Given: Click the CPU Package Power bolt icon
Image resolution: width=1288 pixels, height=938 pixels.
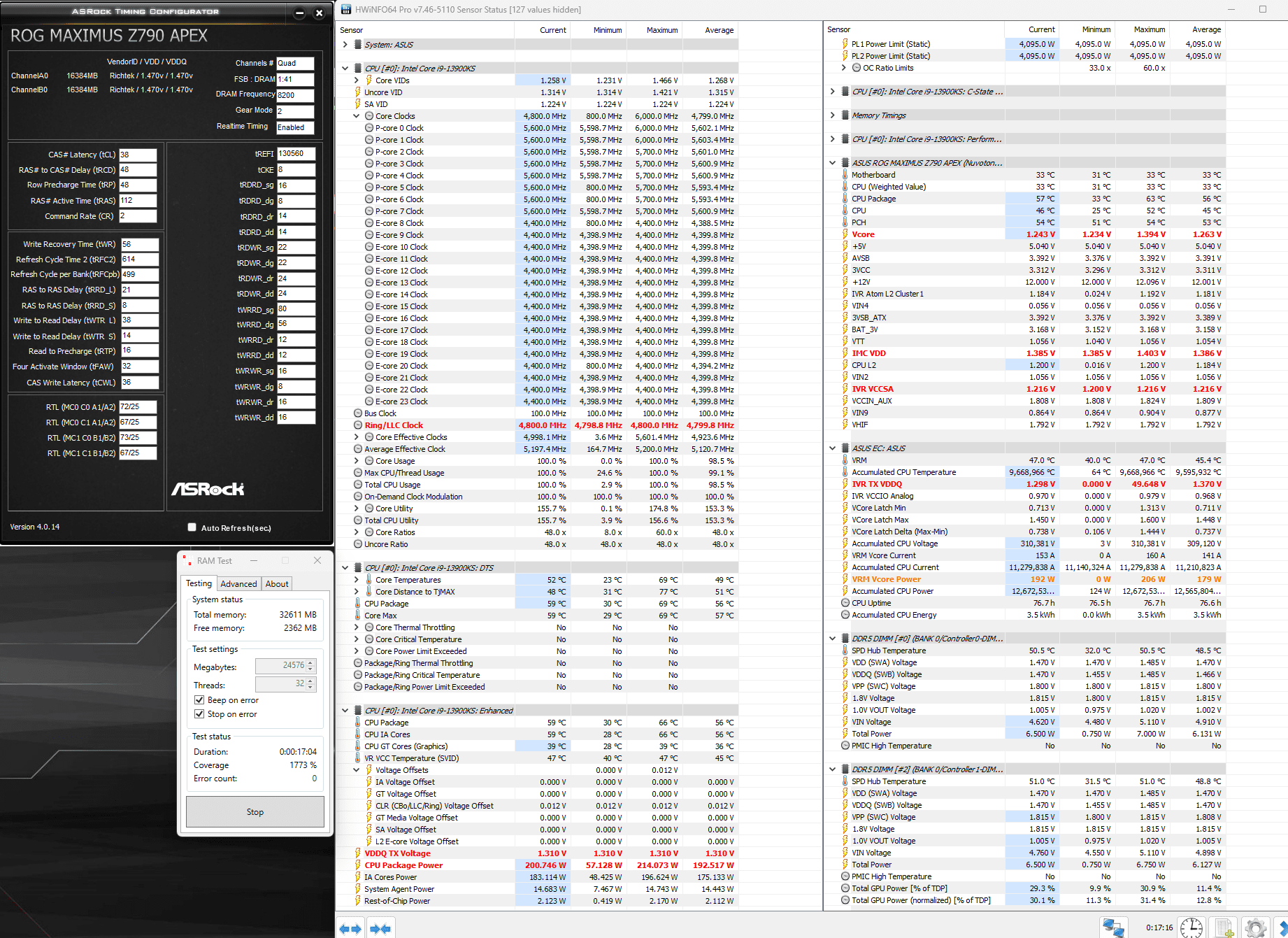Looking at the screenshot, I should [x=358, y=865].
